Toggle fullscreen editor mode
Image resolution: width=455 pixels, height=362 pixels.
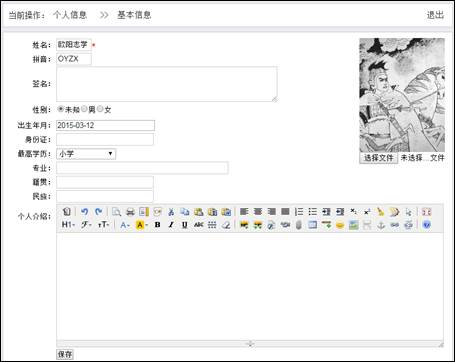(x=426, y=212)
